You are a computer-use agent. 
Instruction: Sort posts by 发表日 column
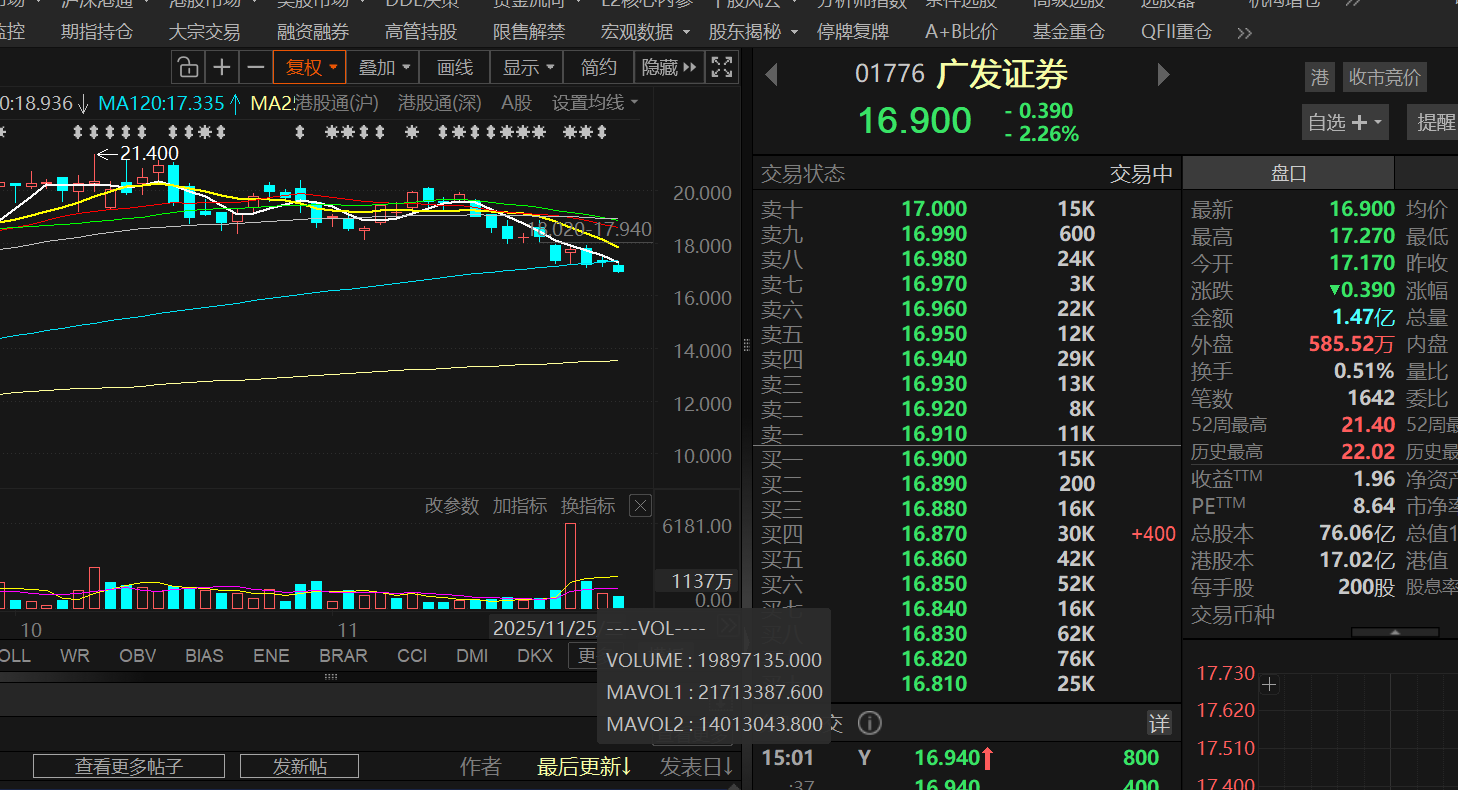(697, 767)
